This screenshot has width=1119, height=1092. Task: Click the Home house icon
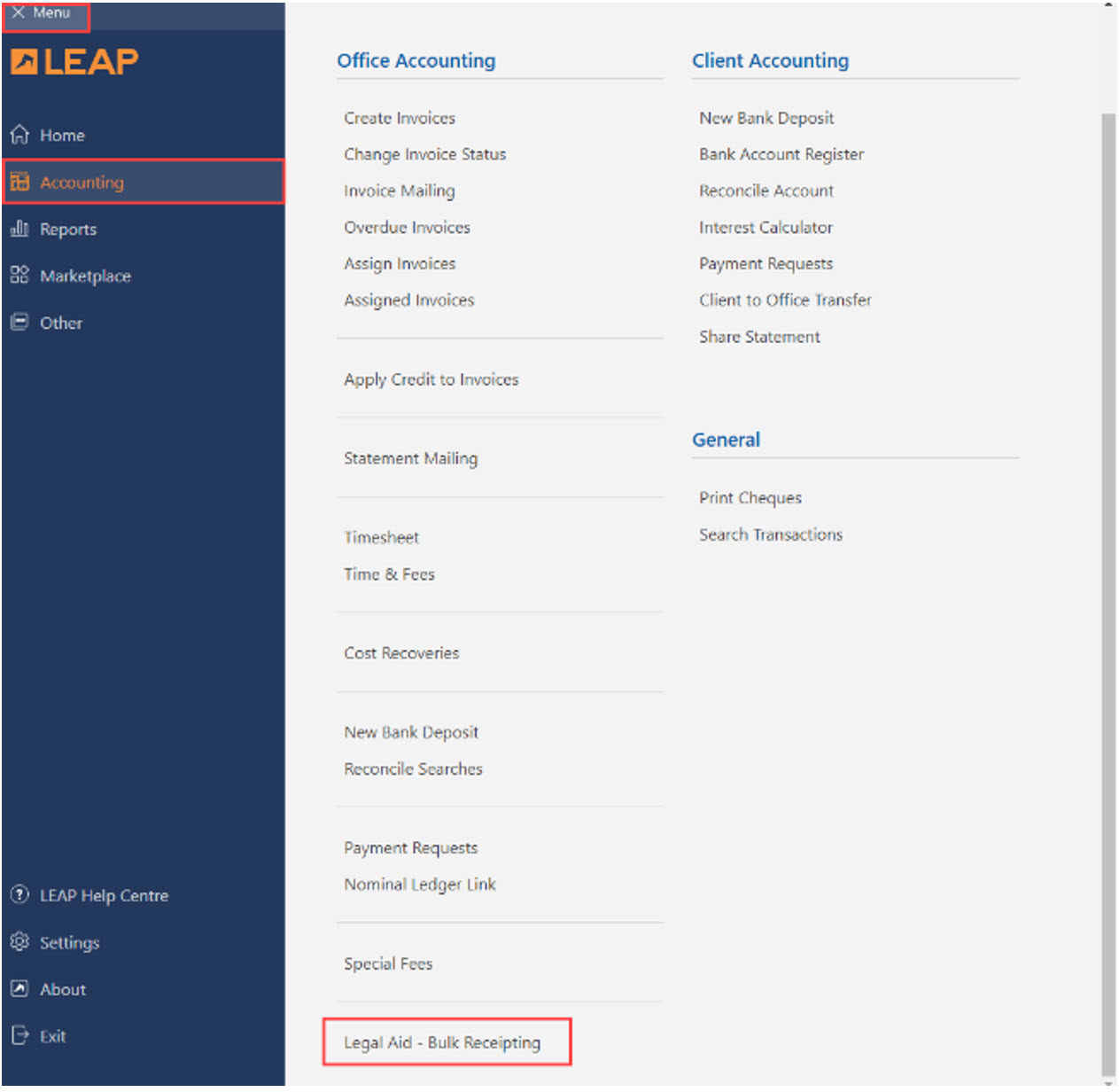[19, 135]
